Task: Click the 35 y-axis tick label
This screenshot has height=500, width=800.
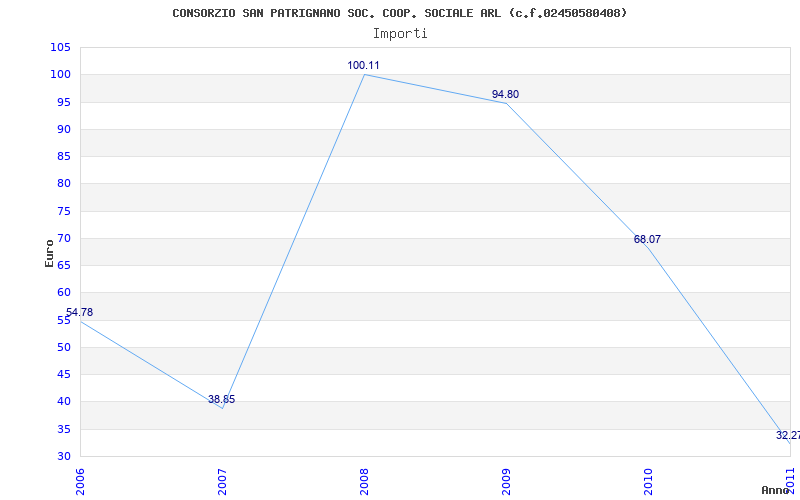Action: point(64,429)
